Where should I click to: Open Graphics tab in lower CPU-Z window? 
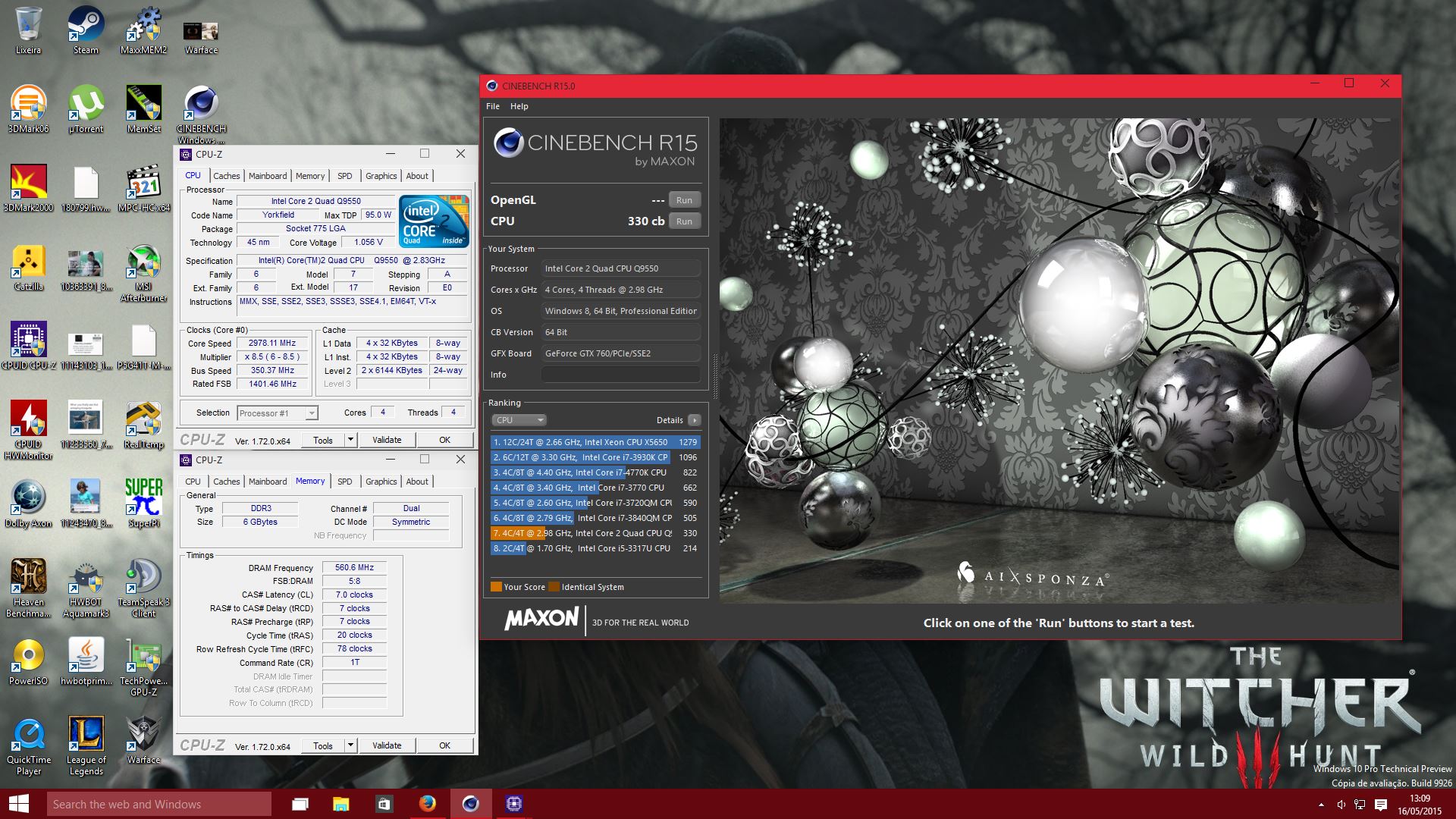coord(381,482)
